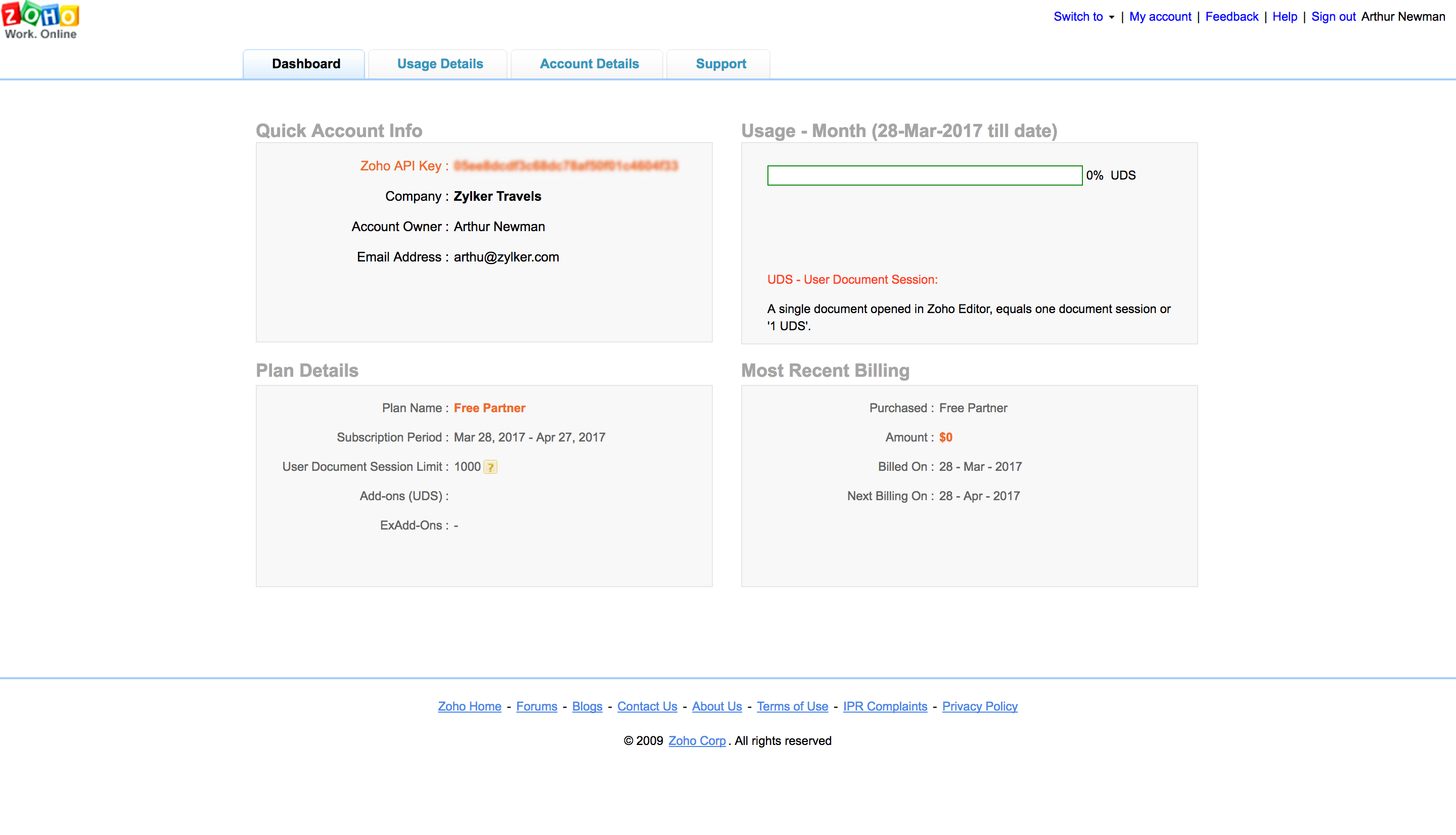Open Forums footer link
Viewport: 1456px width, 835px height.
pyautogui.click(x=536, y=707)
